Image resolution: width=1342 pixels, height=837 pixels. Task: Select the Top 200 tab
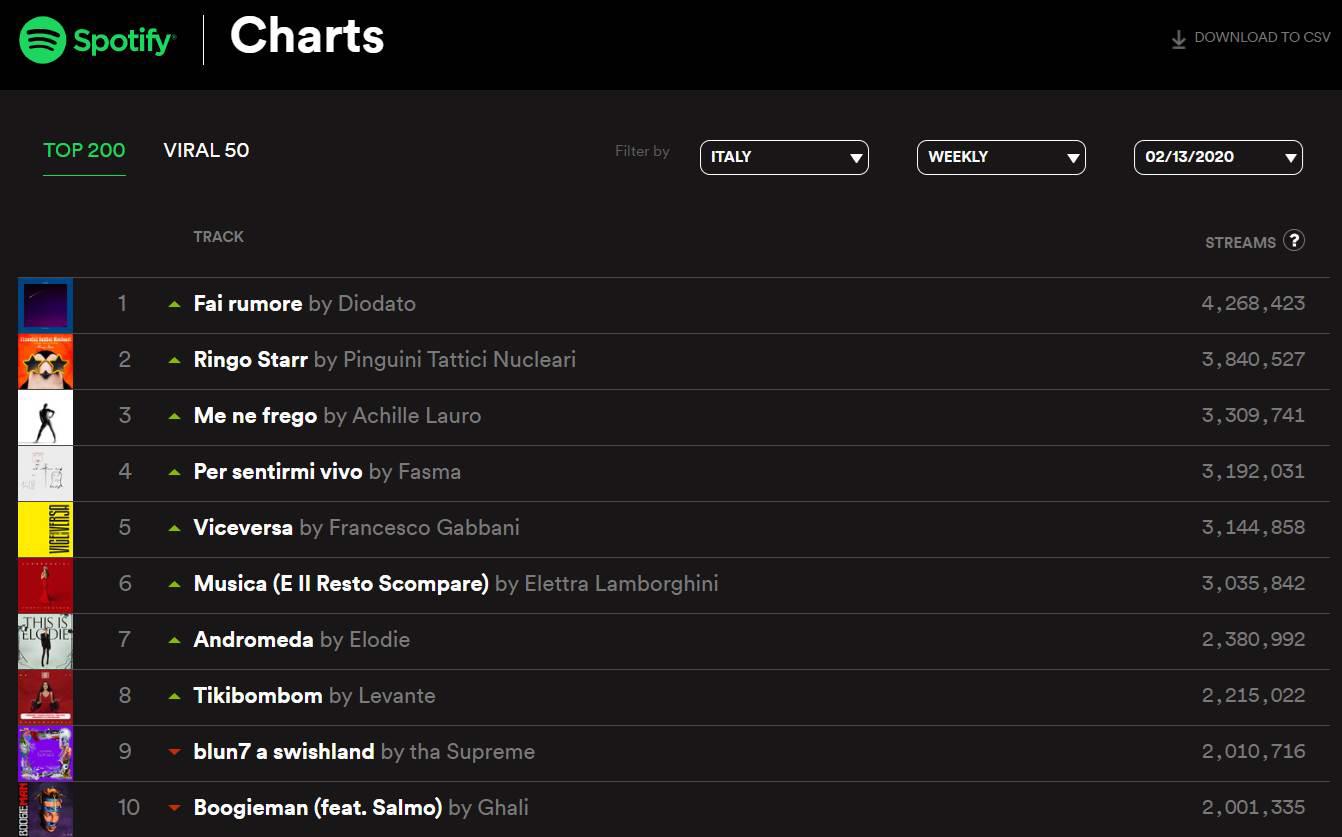tap(84, 151)
